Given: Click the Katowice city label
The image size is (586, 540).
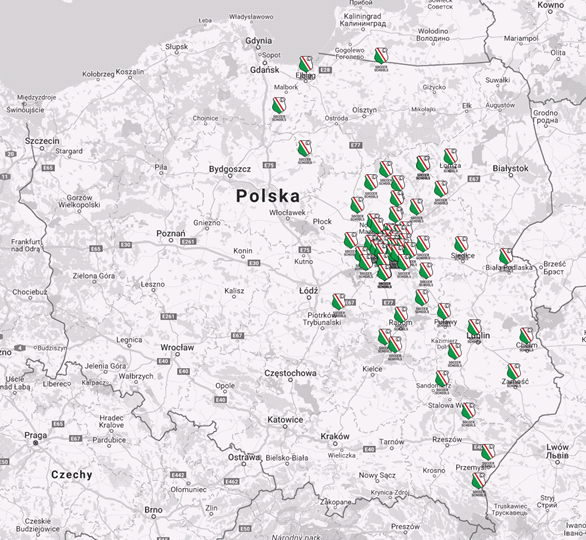Looking at the screenshot, I should [x=285, y=420].
